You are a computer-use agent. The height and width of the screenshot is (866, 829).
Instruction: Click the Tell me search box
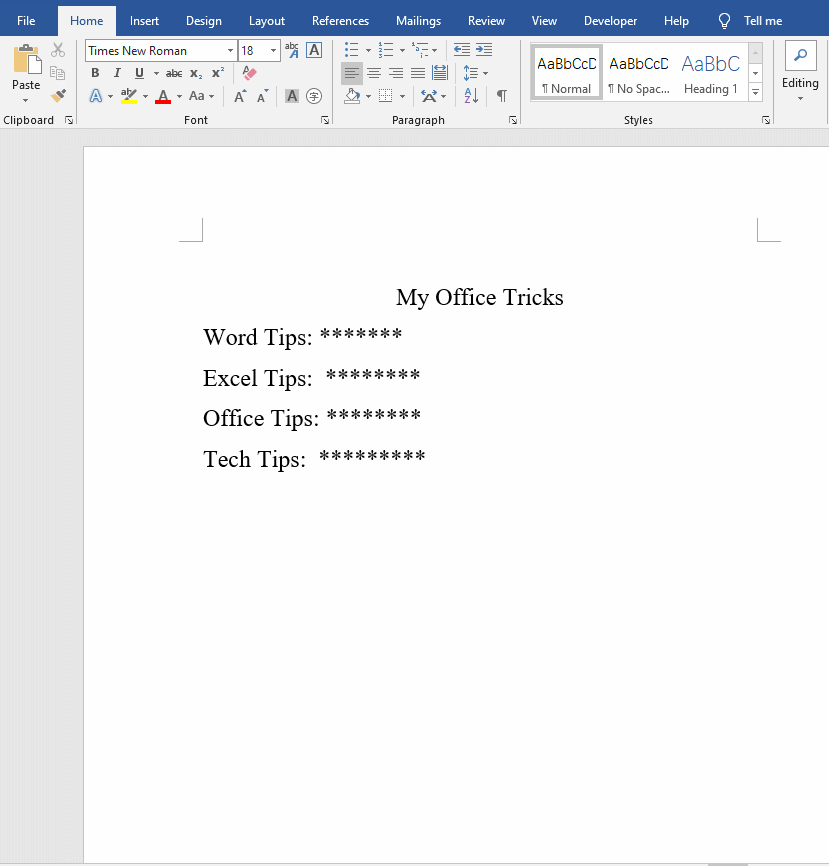[750, 21]
